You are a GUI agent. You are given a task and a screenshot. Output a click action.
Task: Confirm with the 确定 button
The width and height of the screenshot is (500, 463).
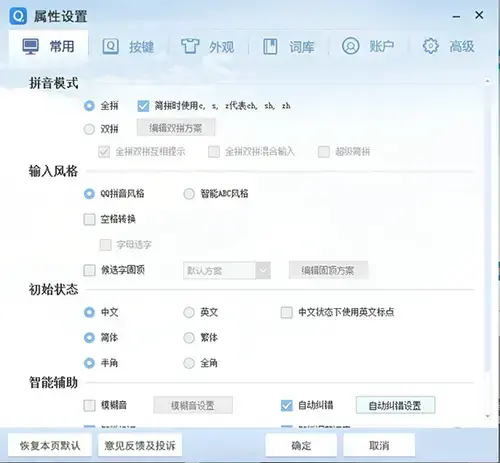point(301,445)
